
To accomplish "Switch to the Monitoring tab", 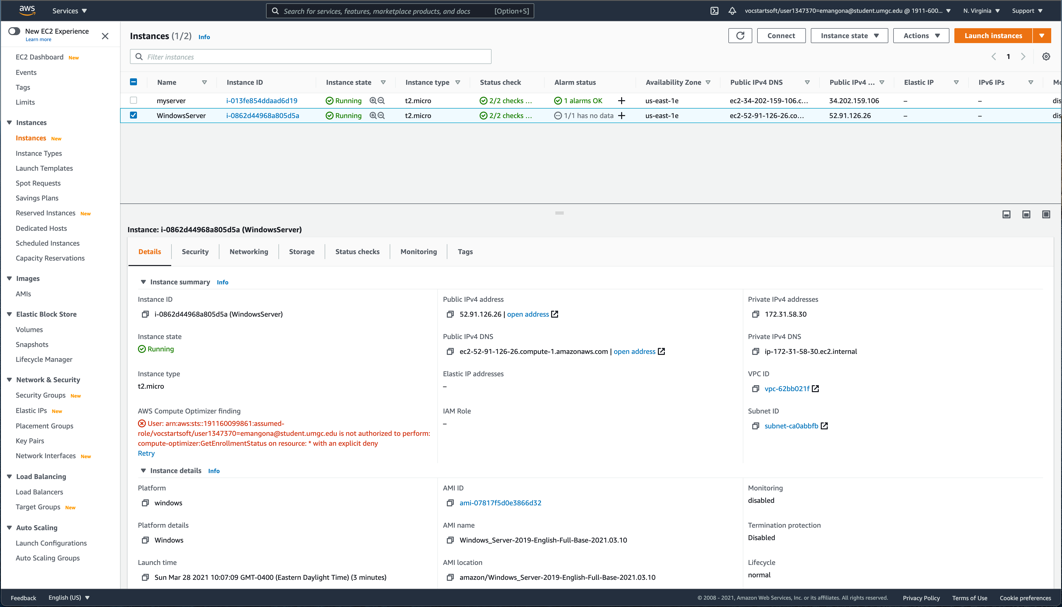I will pyautogui.click(x=419, y=251).
